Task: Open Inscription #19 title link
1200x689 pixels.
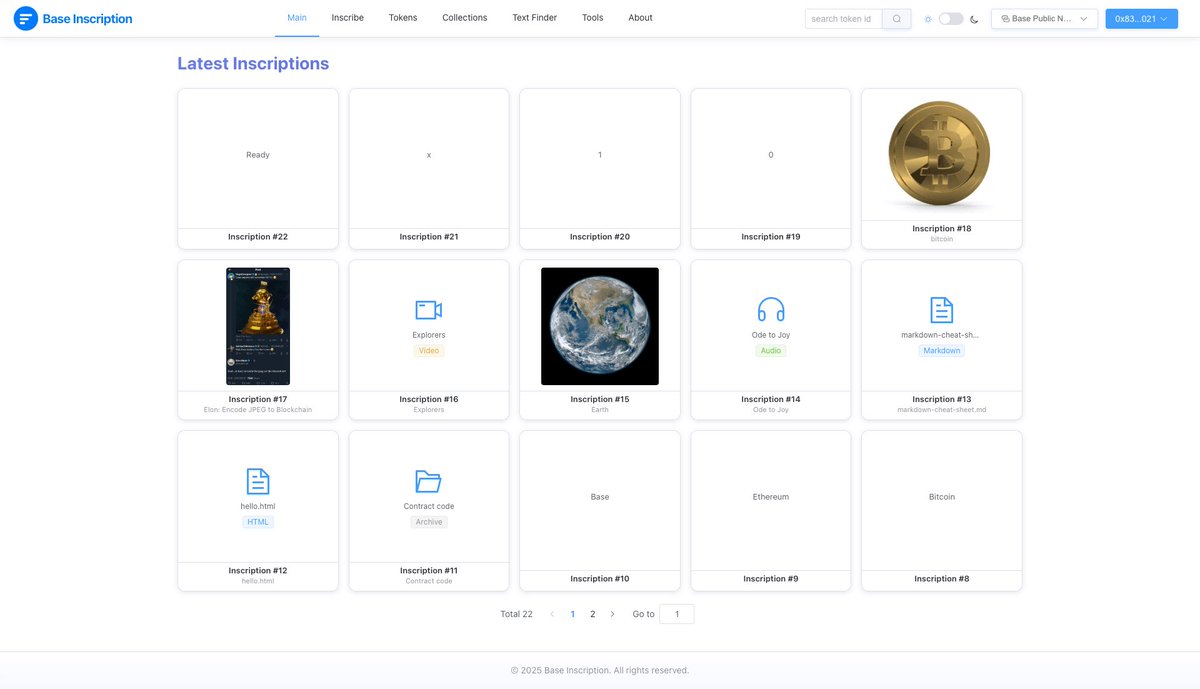Action: point(771,237)
